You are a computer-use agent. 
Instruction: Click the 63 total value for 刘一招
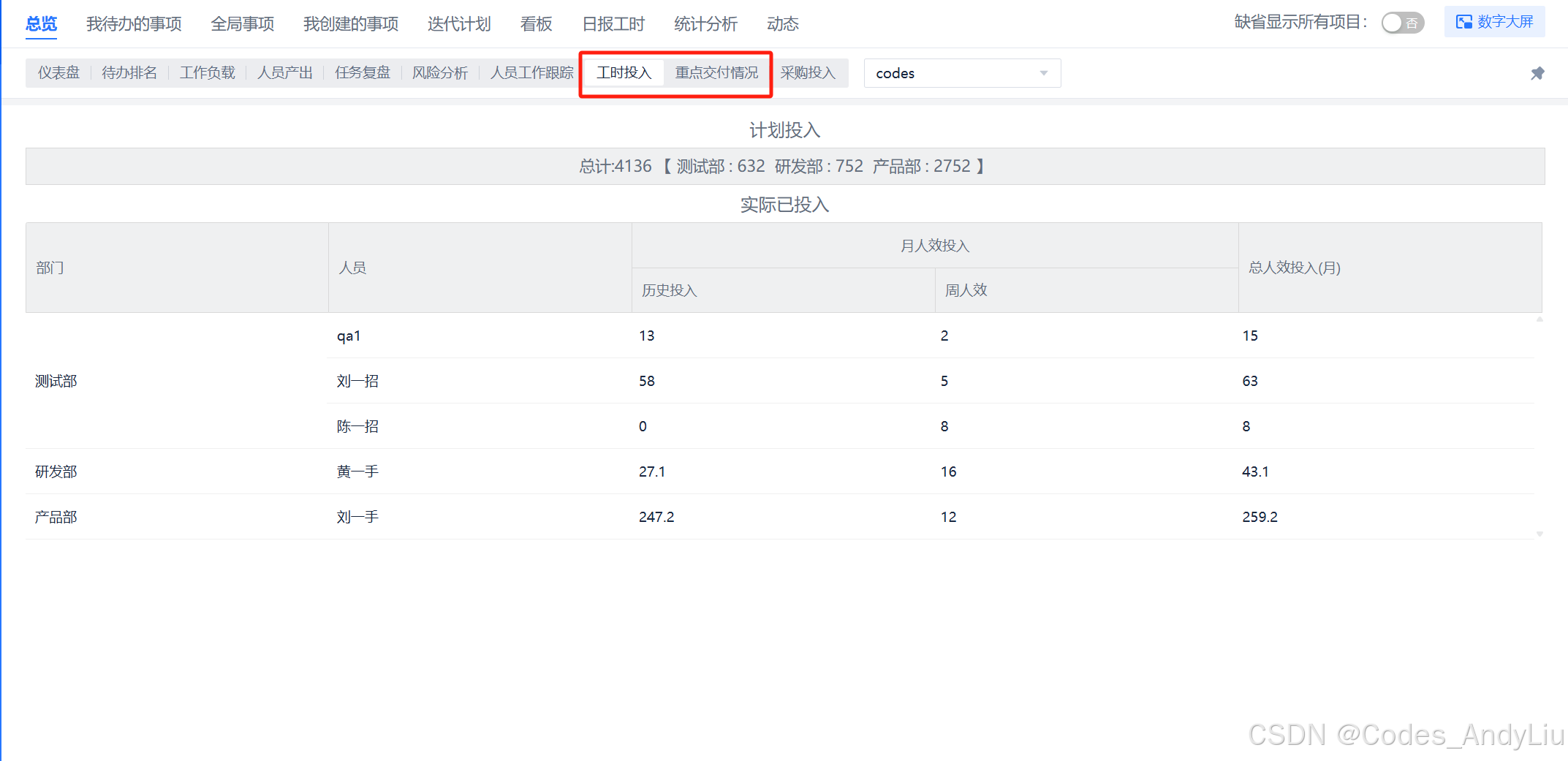pos(1250,381)
